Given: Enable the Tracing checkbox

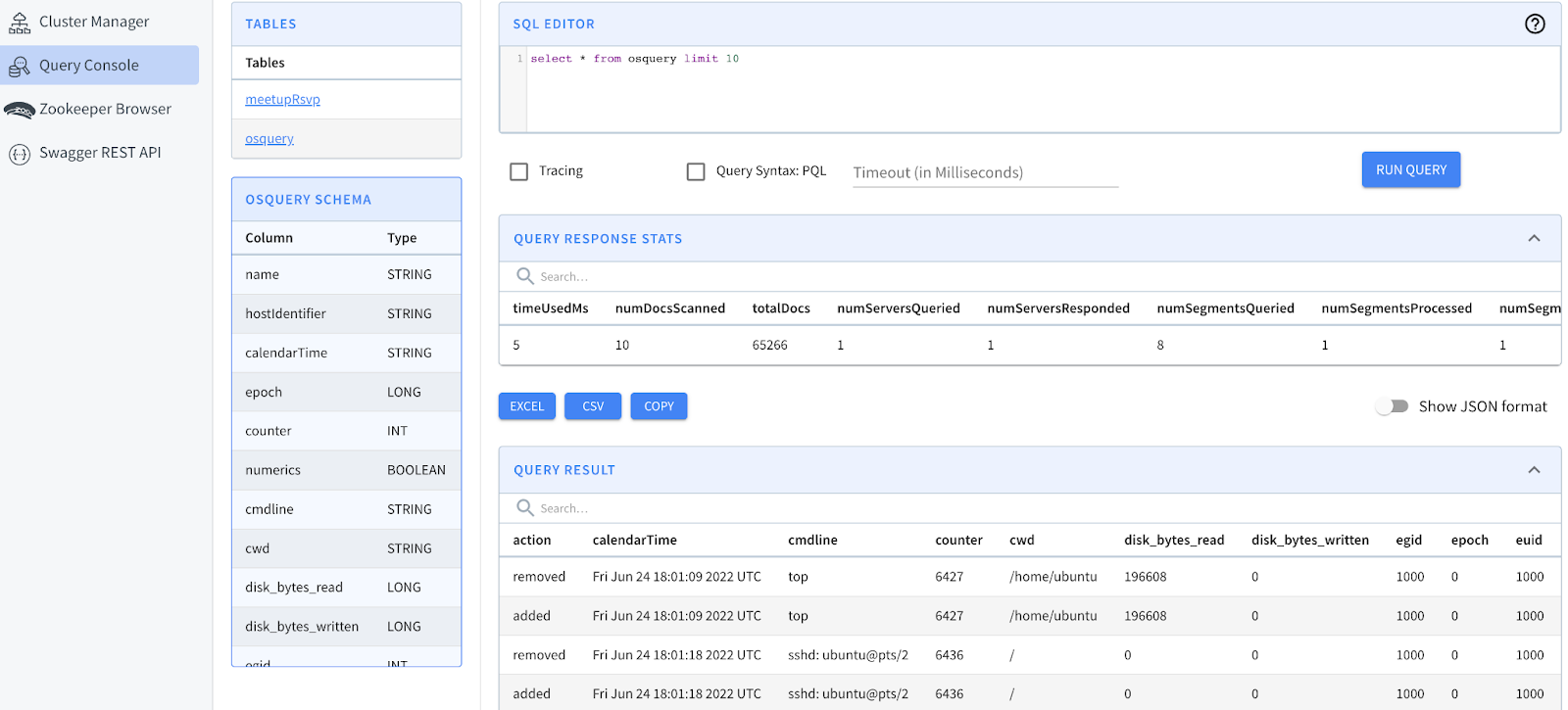Looking at the screenshot, I should pos(519,172).
